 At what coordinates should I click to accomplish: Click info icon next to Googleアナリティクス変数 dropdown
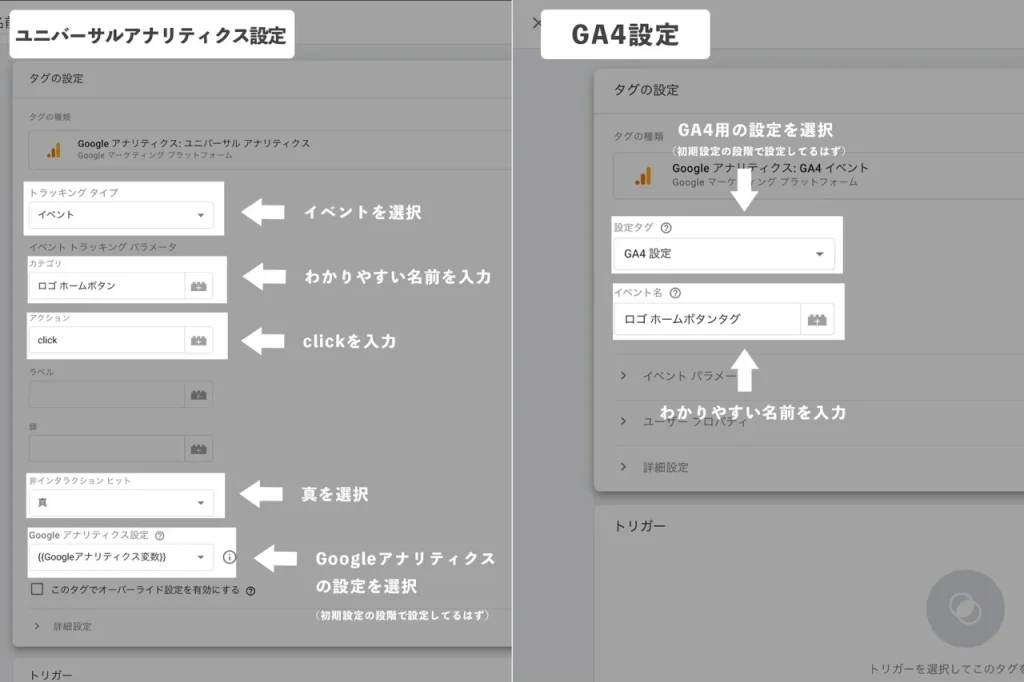pos(229,557)
